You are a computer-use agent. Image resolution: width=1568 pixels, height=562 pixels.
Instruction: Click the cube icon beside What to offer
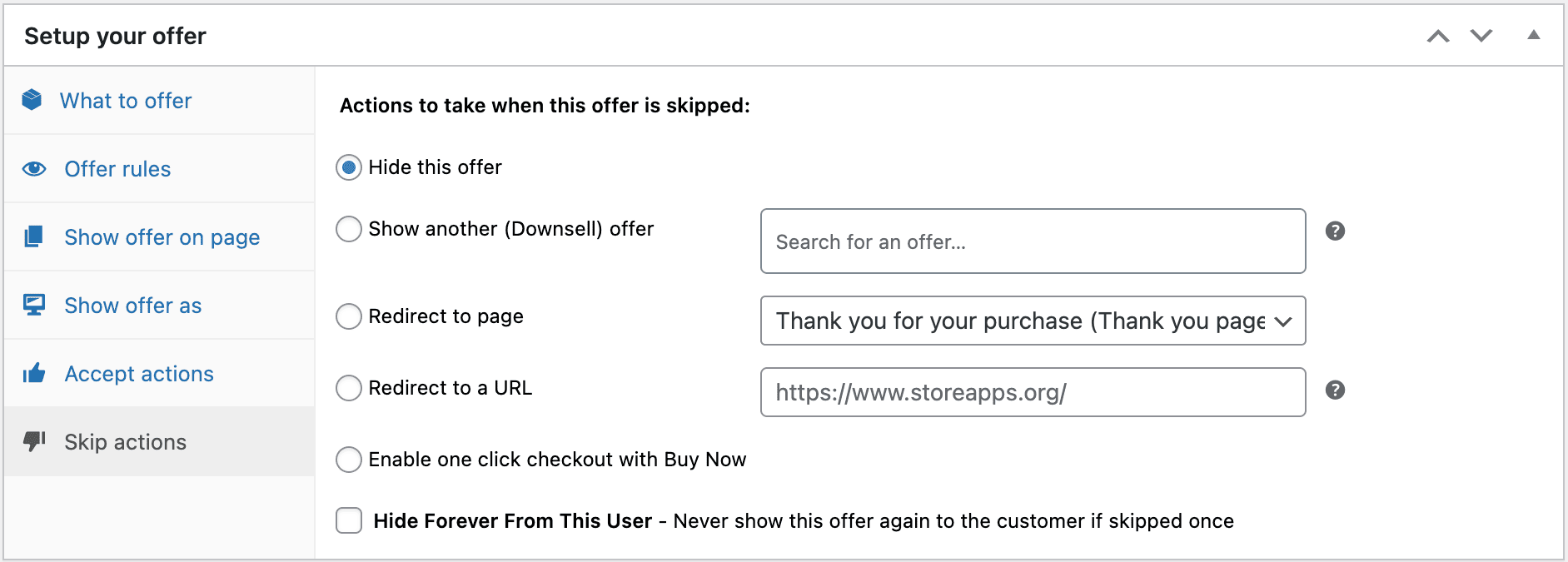click(x=32, y=100)
